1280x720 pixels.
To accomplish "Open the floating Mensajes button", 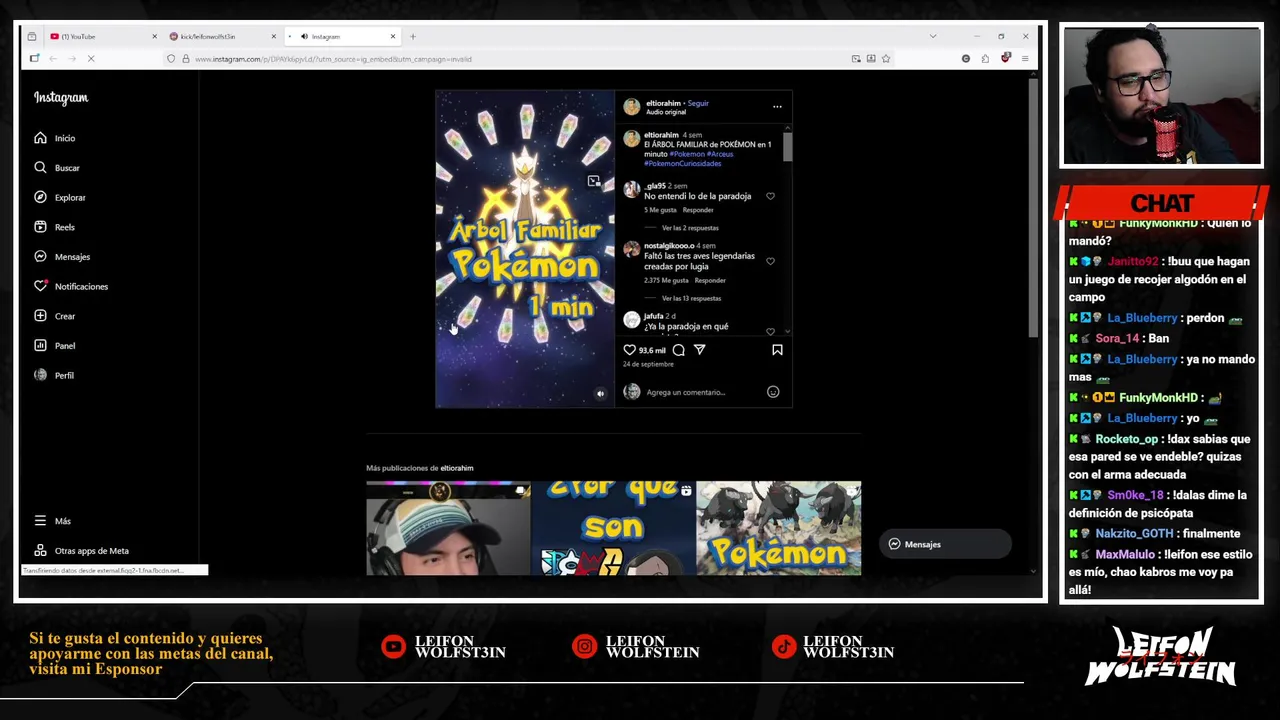I will click(x=945, y=544).
